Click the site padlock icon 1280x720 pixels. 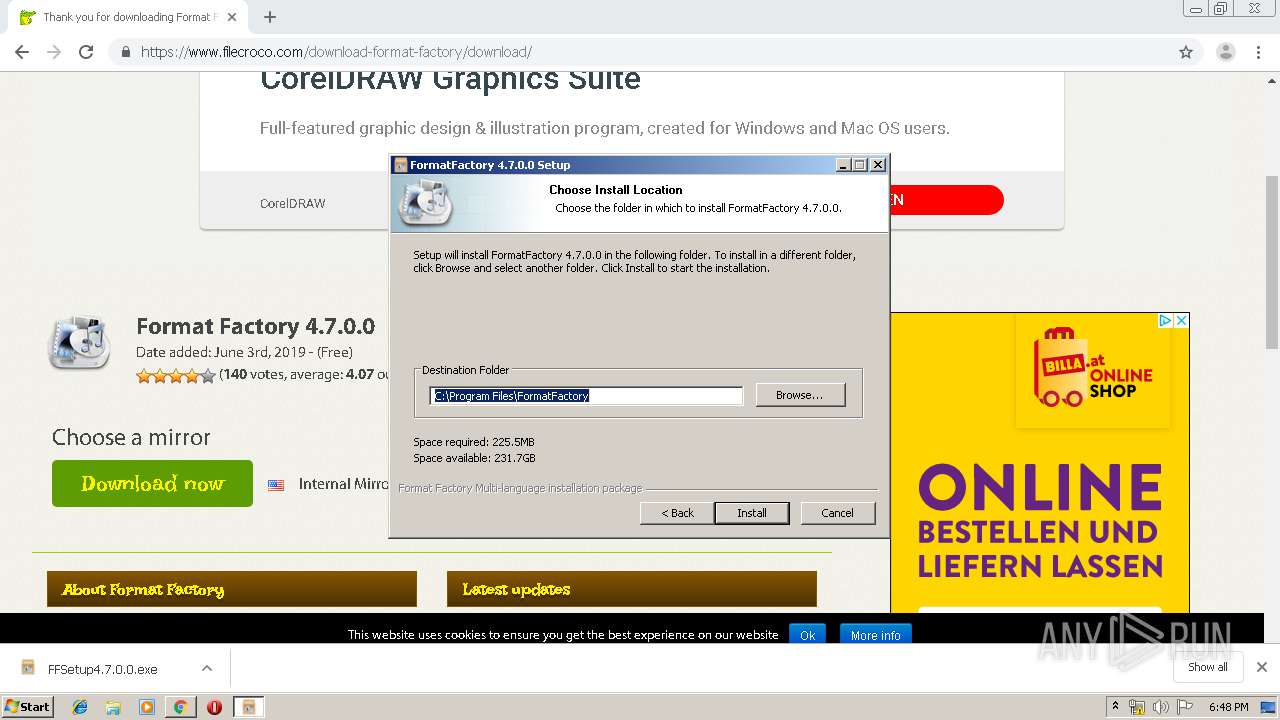pyautogui.click(x=126, y=52)
